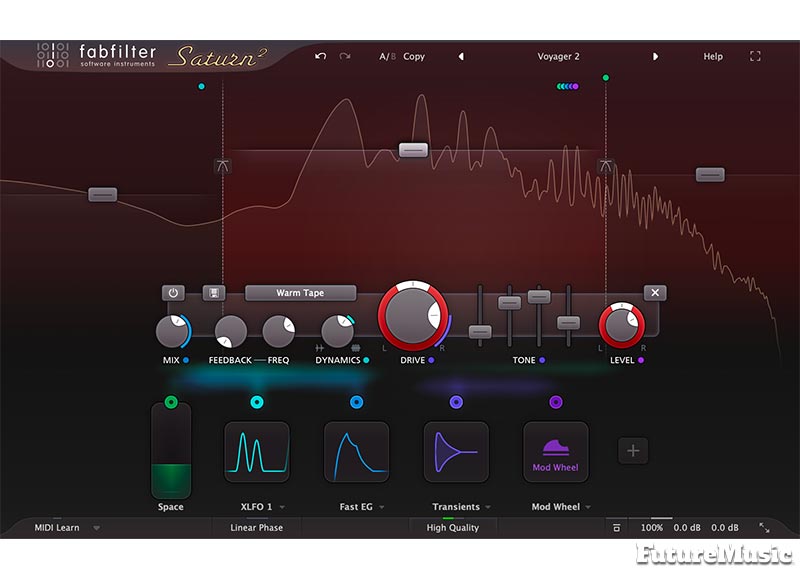Screen dimensions: 800x580
Task: Click the FEEDBACK knob
Action: pos(231,332)
